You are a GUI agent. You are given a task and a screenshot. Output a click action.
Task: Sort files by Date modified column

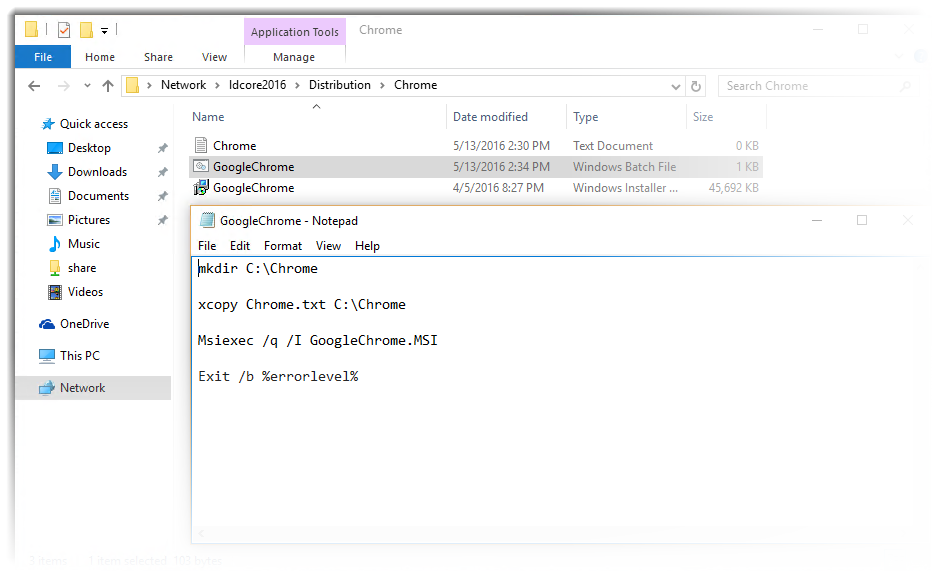[490, 117]
